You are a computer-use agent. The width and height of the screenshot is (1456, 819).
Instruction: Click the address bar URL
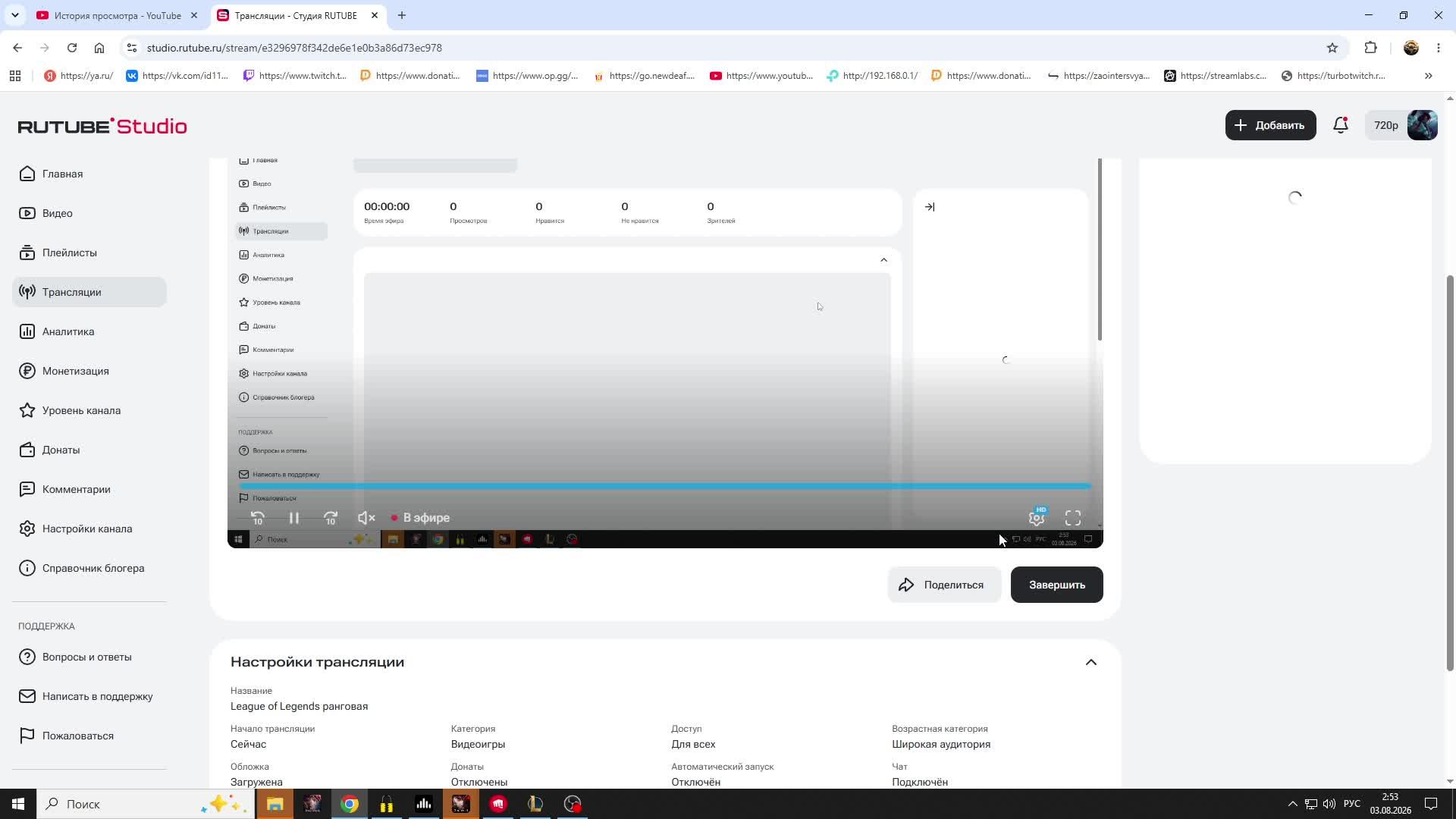click(x=294, y=48)
